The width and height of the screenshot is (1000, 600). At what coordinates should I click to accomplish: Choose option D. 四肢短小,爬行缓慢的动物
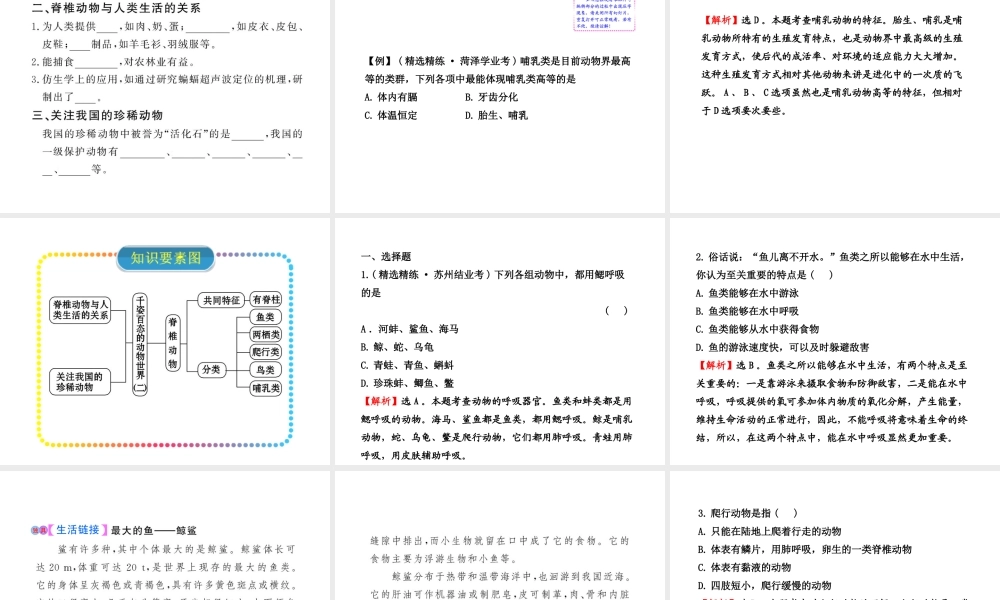click(764, 585)
